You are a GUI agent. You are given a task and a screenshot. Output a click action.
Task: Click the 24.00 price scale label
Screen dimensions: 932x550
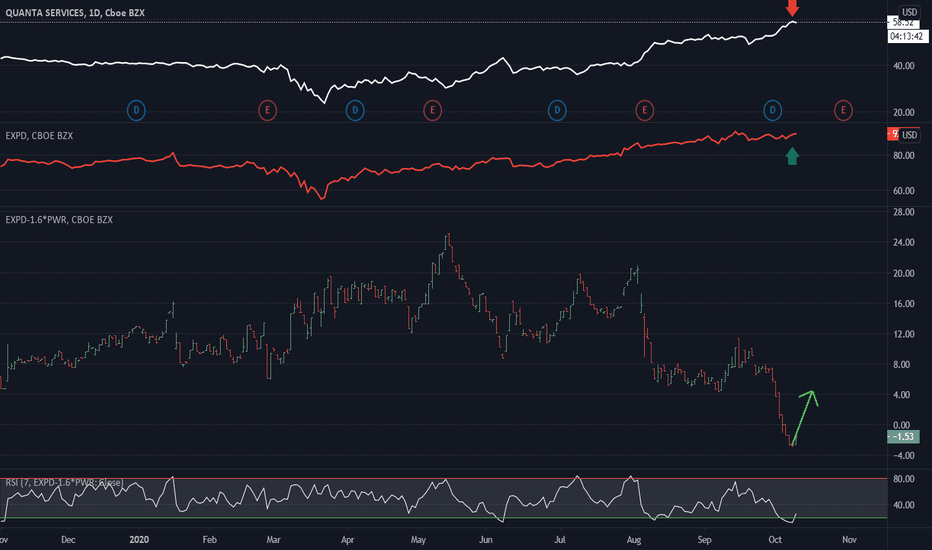[903, 243]
